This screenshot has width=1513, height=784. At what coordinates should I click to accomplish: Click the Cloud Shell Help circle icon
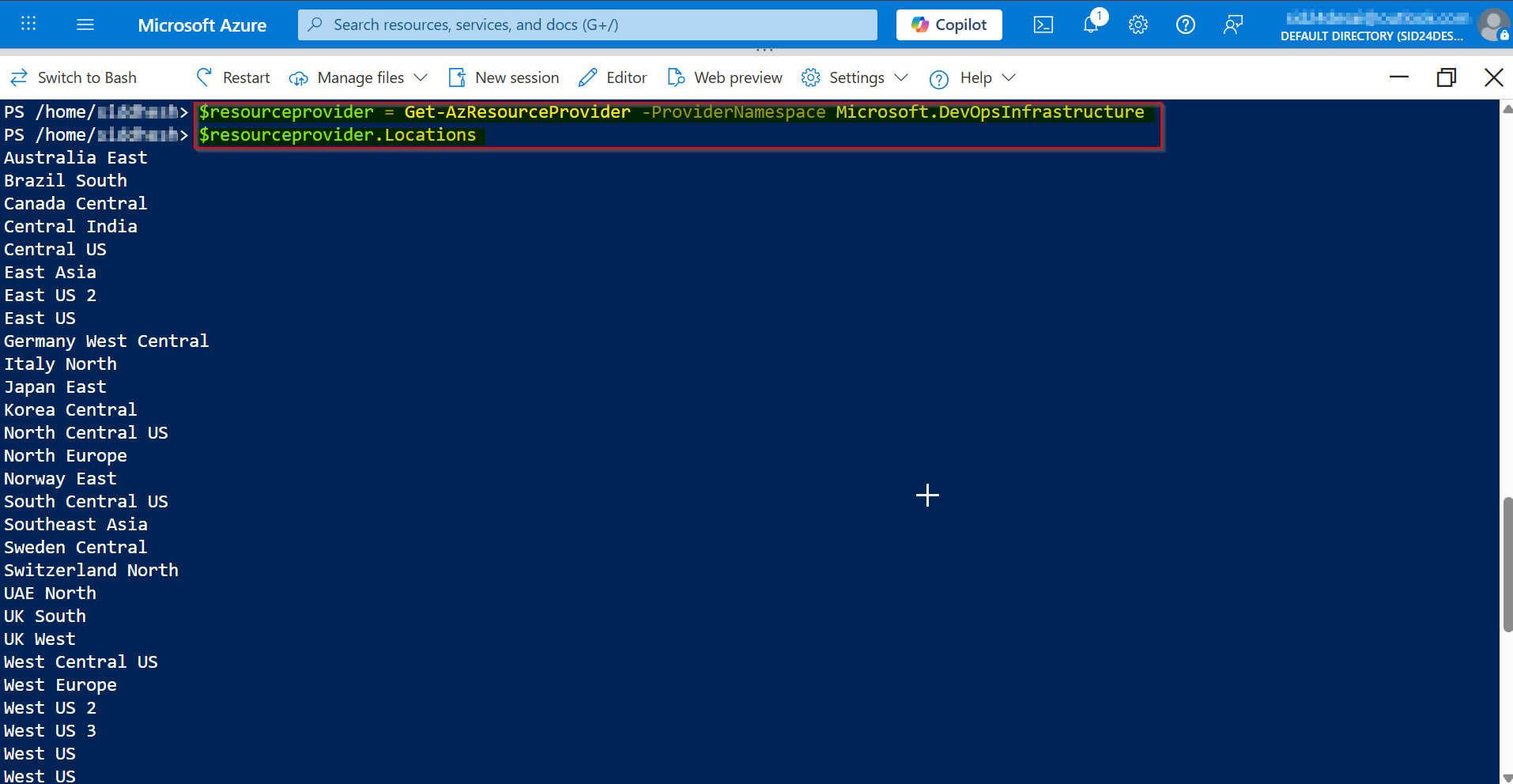click(939, 79)
